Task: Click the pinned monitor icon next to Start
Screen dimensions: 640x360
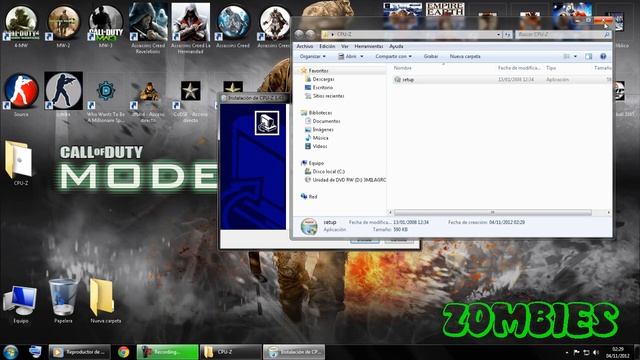Action: click(x=36, y=352)
